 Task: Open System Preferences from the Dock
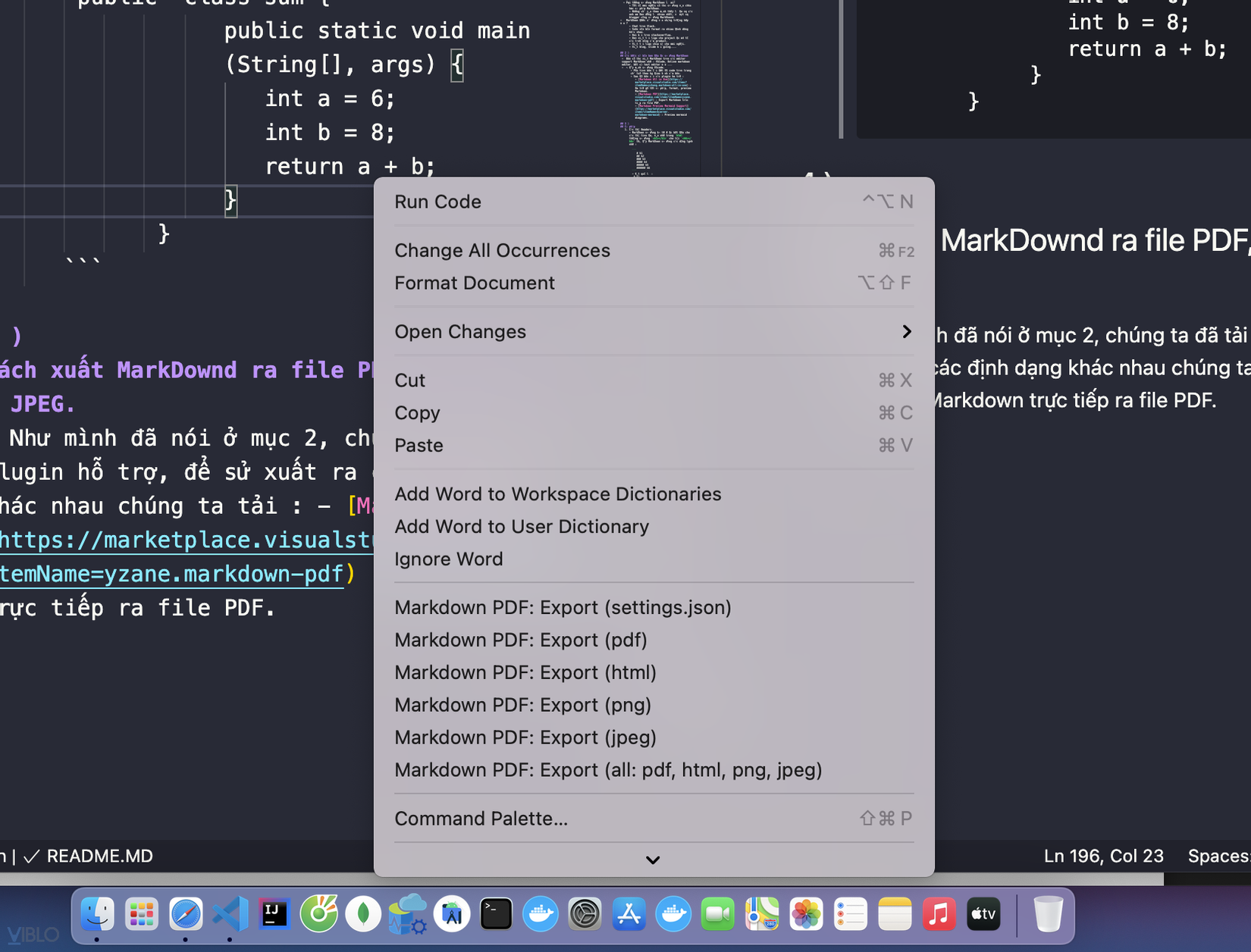(x=585, y=914)
